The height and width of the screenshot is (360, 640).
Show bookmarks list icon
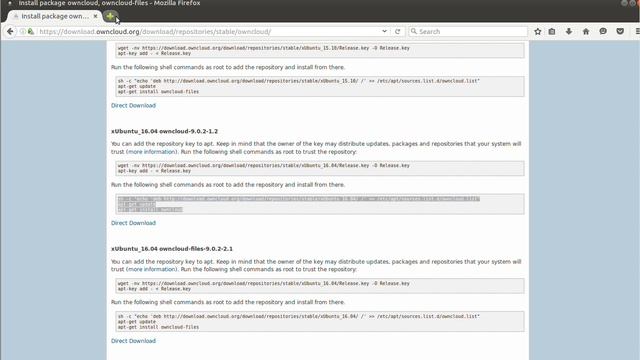click(x=552, y=31)
